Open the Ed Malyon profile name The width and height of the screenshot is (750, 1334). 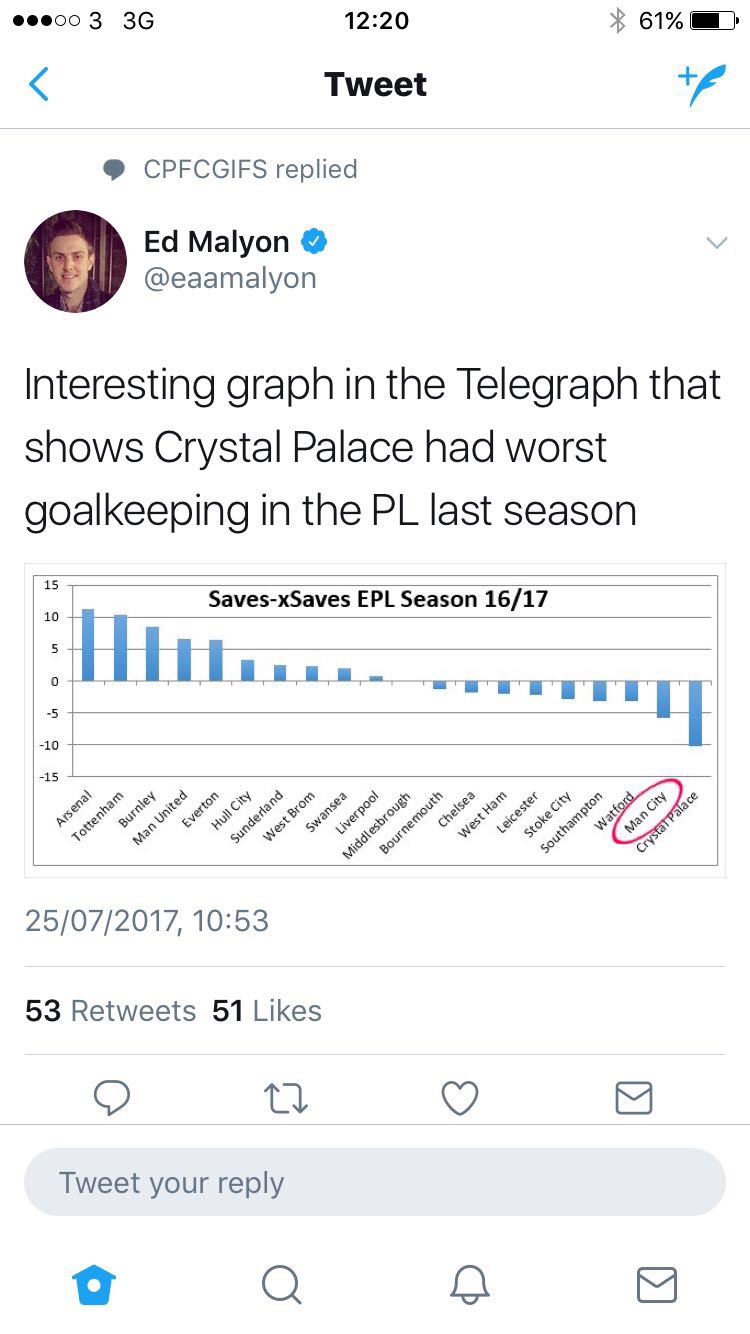pos(216,241)
